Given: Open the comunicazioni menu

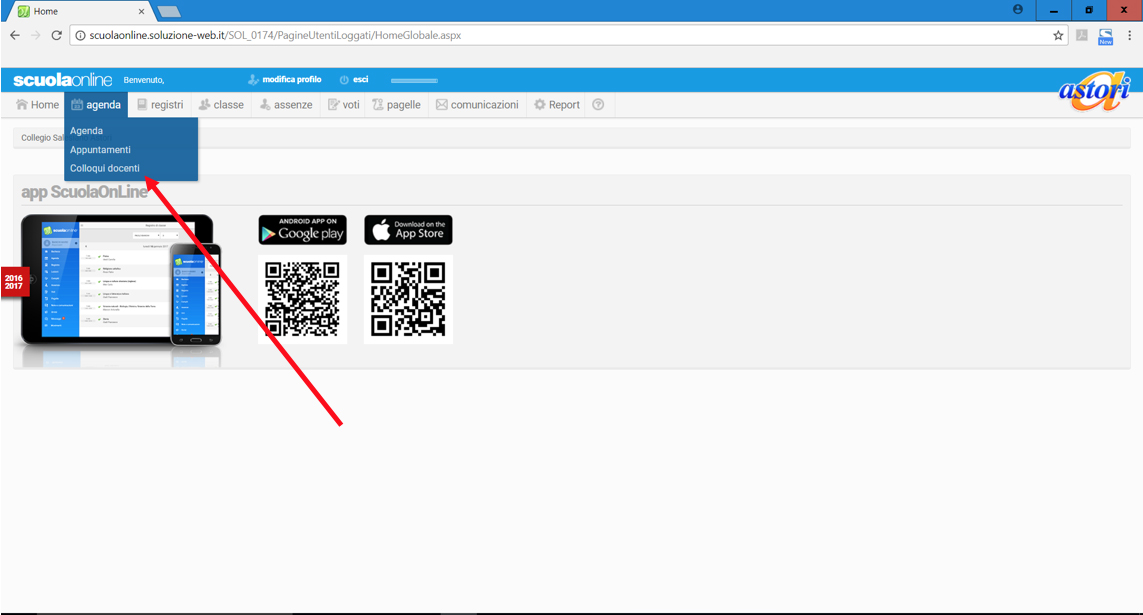Looking at the screenshot, I should coord(477,104).
